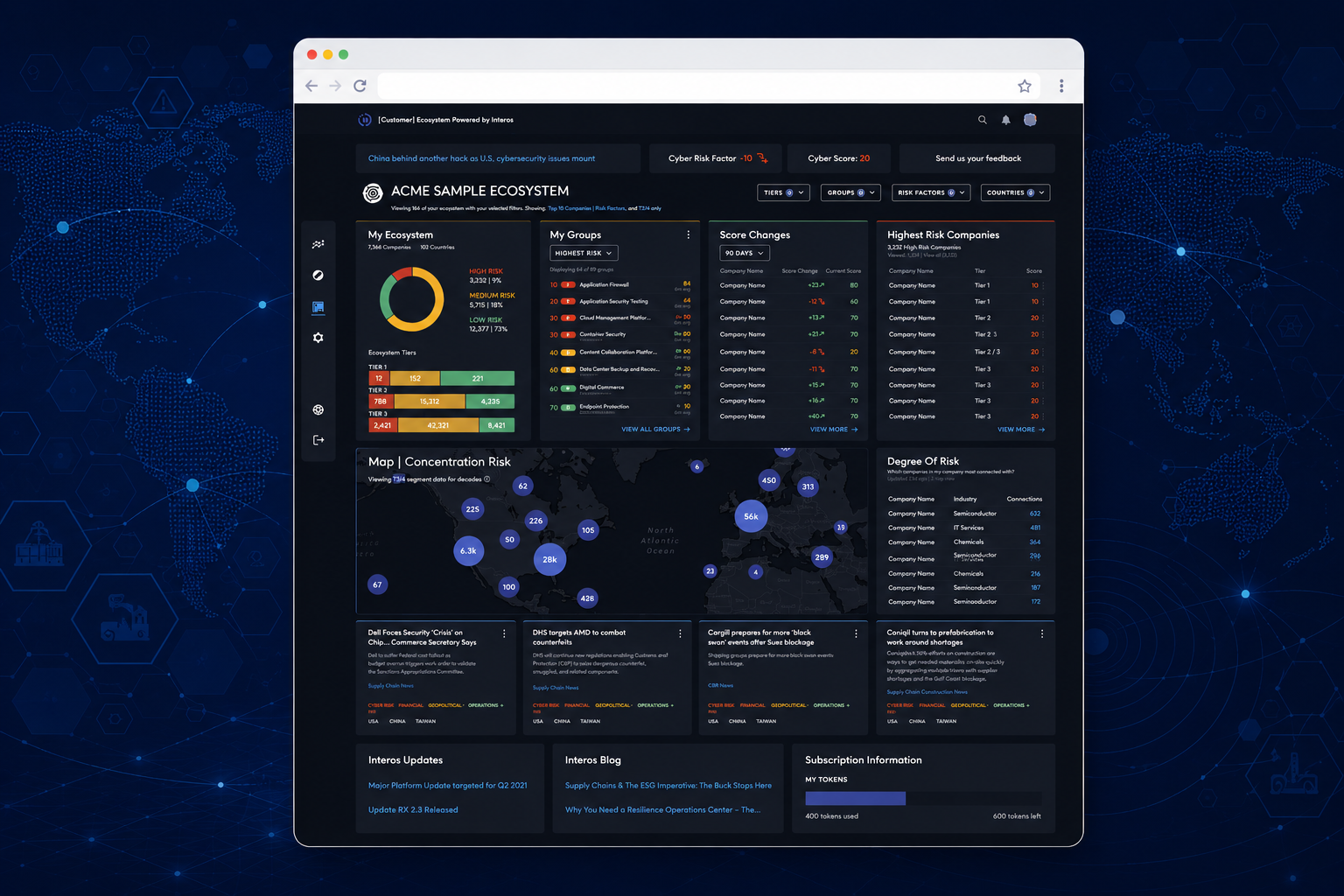The height and width of the screenshot is (896, 1344).
Task: Click the My Tokens usage progress bar
Action: [923, 798]
